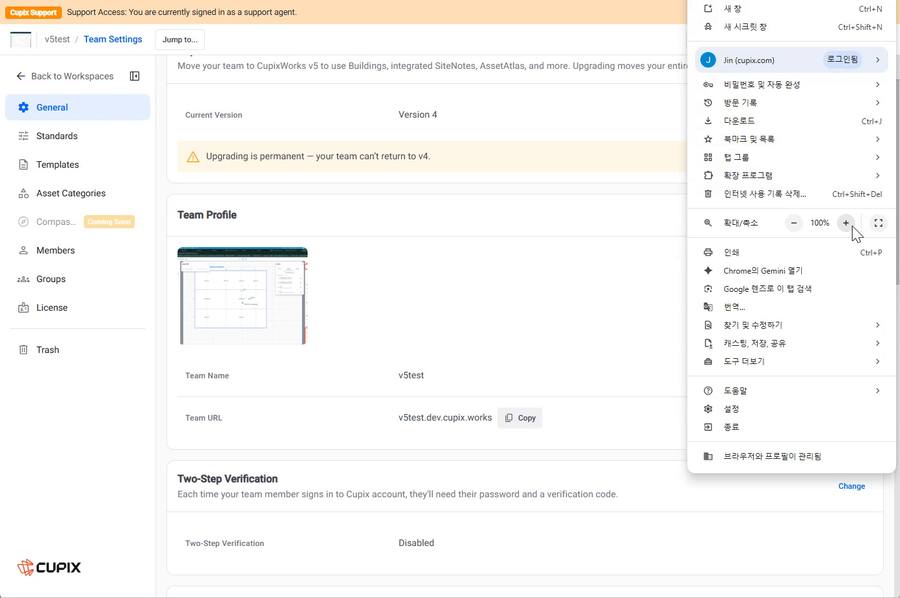Click the trash icon for 인터넷 사용 기록 삭제
Viewport: 900px width, 598px height.
(708, 194)
